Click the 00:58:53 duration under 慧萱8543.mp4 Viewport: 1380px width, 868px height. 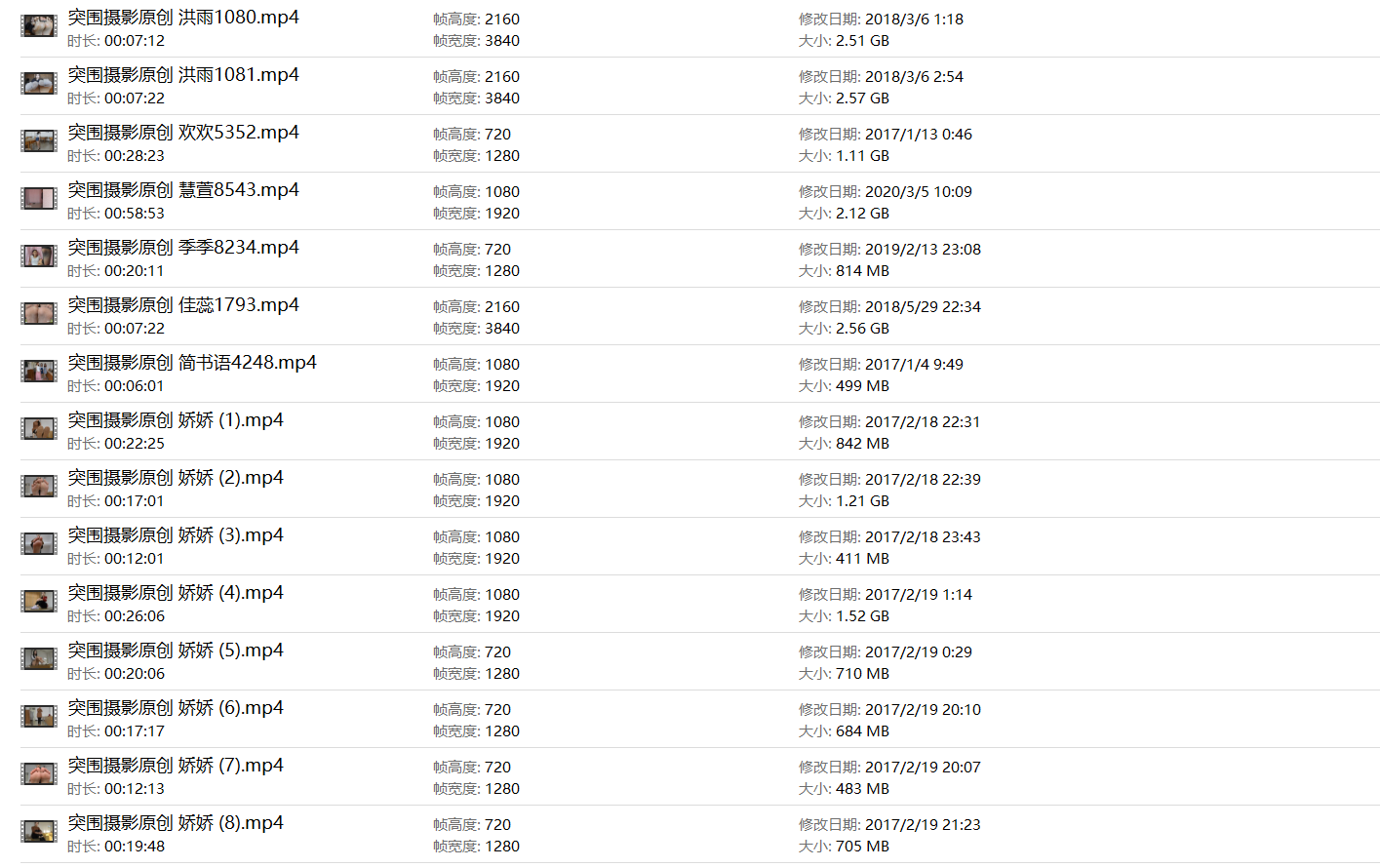[x=135, y=214]
